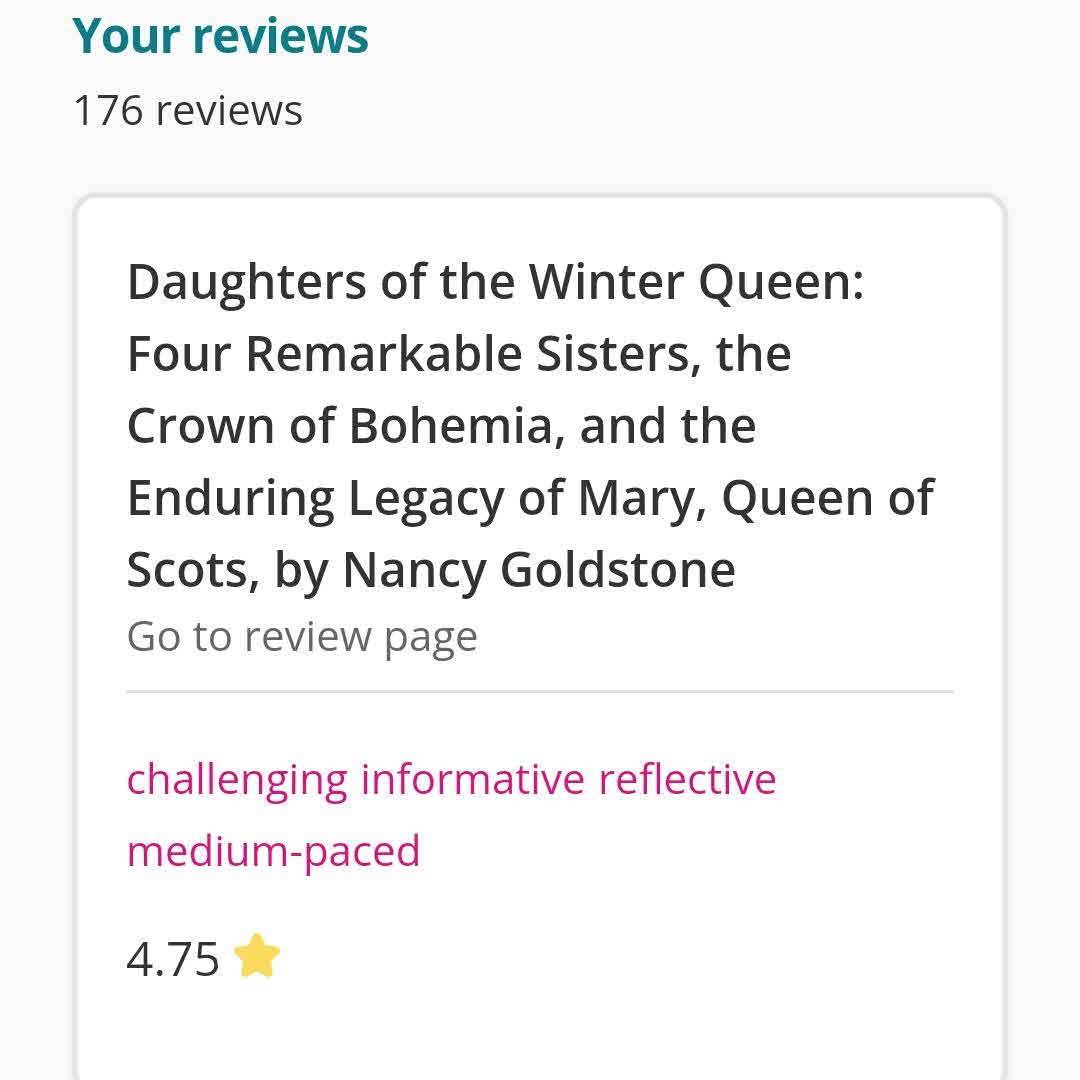Open the "Go to review page" link
This screenshot has width=1080, height=1080.
(x=302, y=637)
